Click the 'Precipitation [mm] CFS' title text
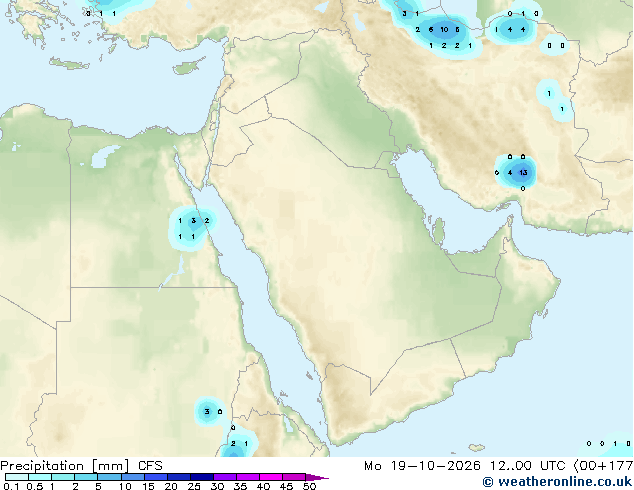This screenshot has height=490, width=634. point(81,466)
